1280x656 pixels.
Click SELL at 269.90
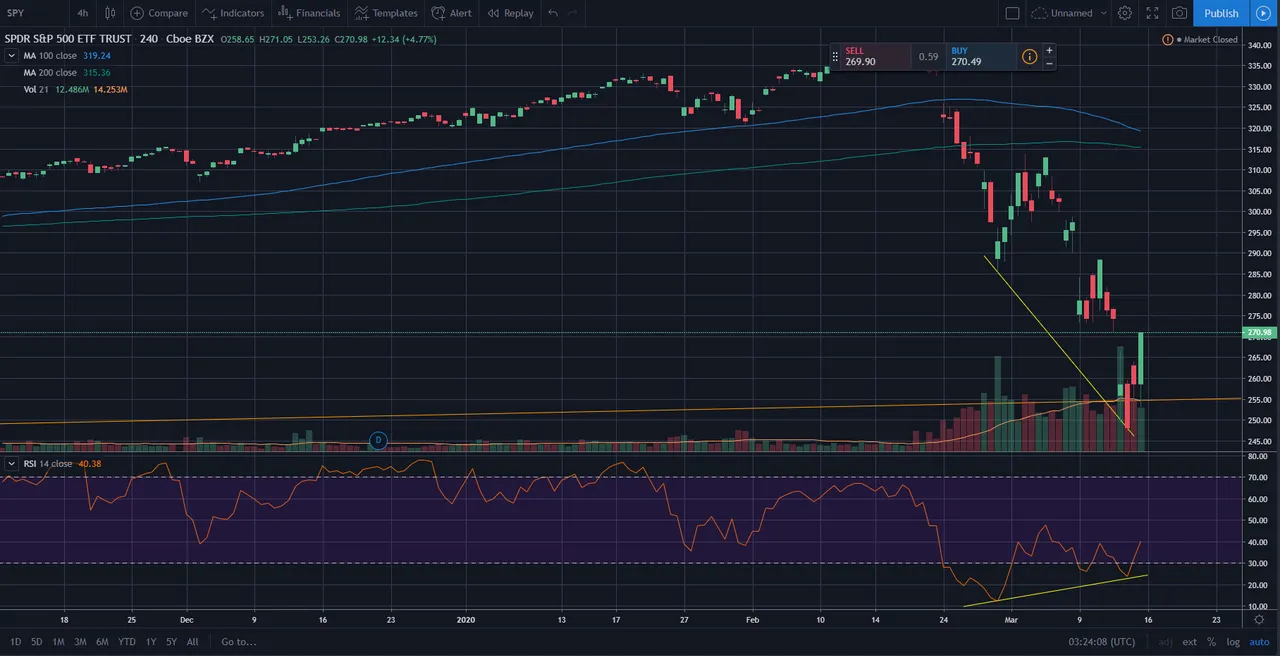pos(875,57)
